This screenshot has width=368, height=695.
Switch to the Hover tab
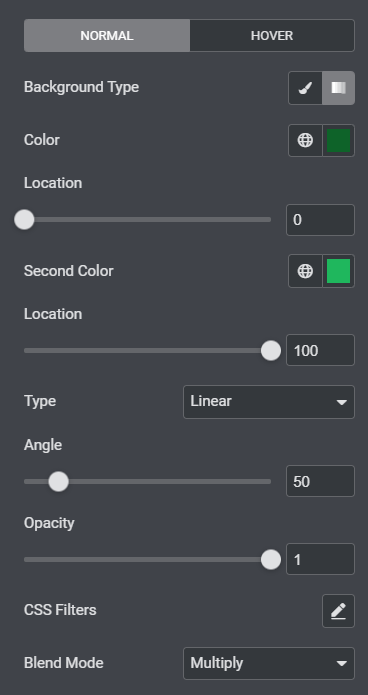(x=272, y=35)
